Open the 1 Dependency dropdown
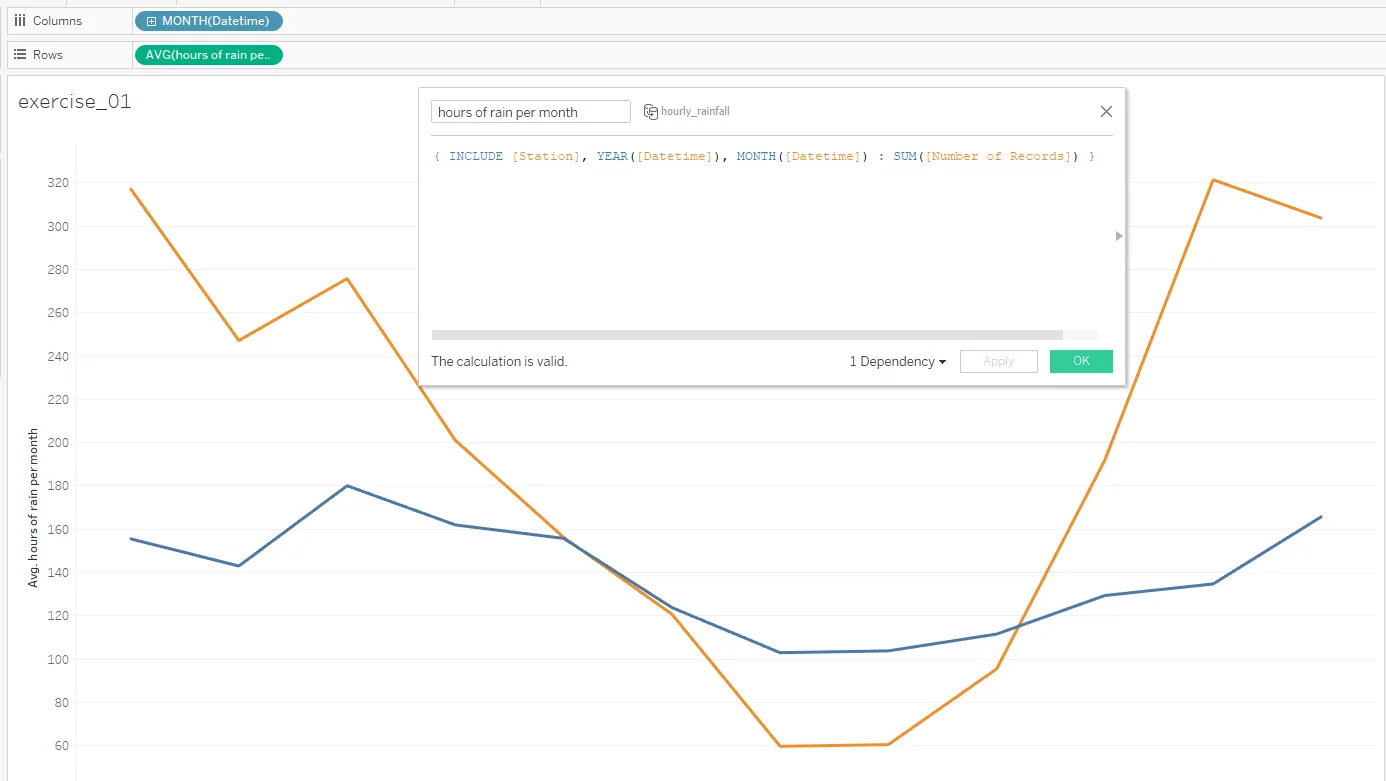 point(897,361)
